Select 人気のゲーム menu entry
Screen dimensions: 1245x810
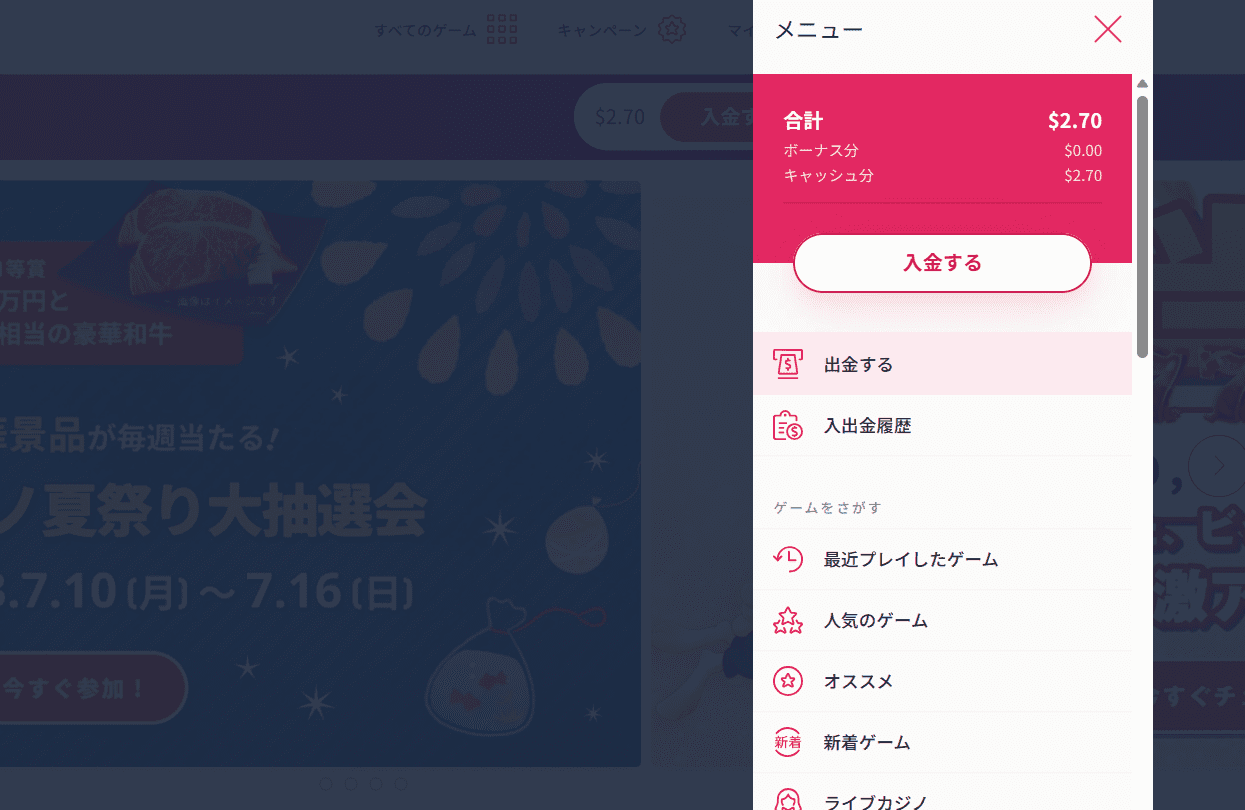942,621
